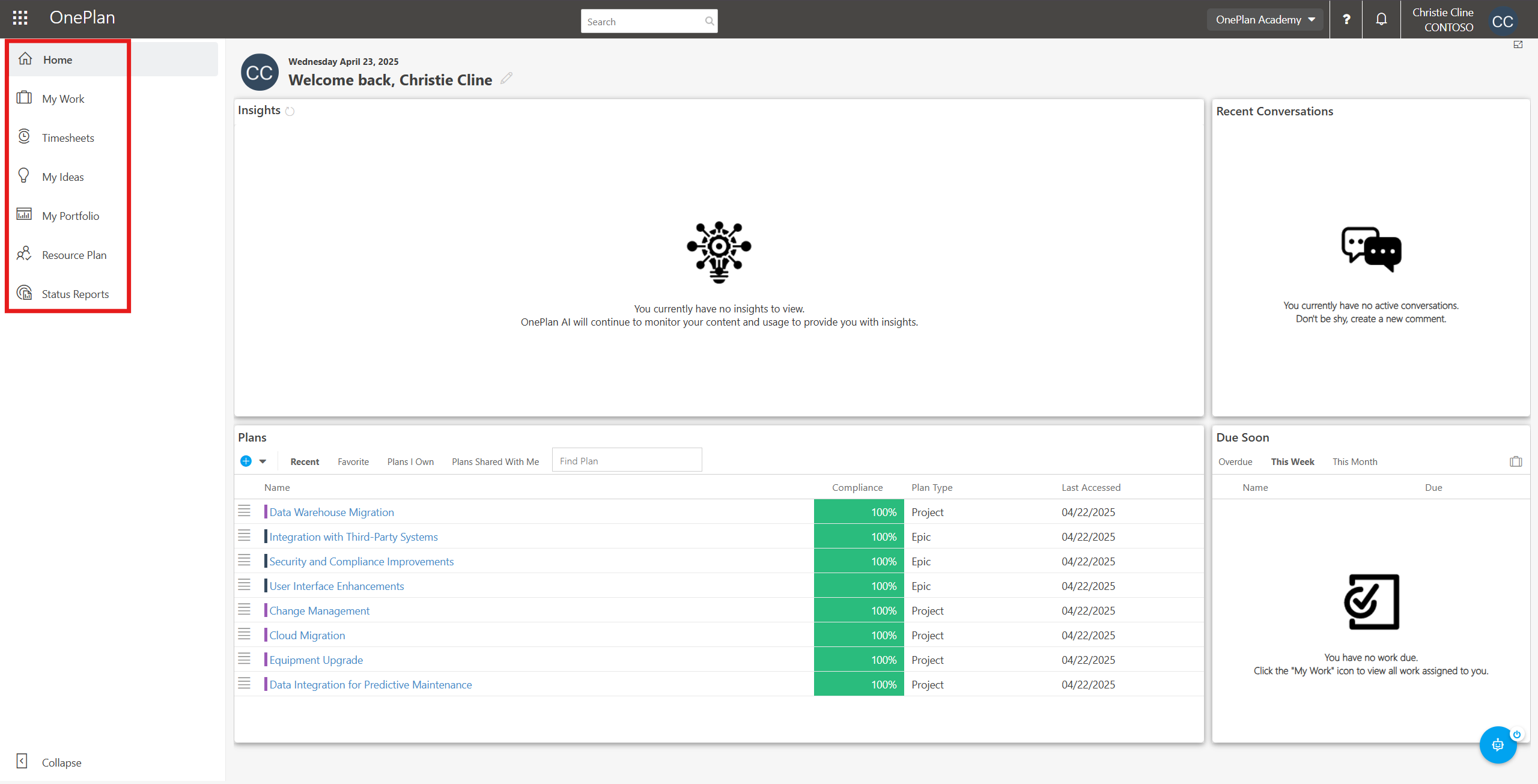1538x784 pixels.
Task: Open the User Interface Enhancements plan
Action: 336,586
